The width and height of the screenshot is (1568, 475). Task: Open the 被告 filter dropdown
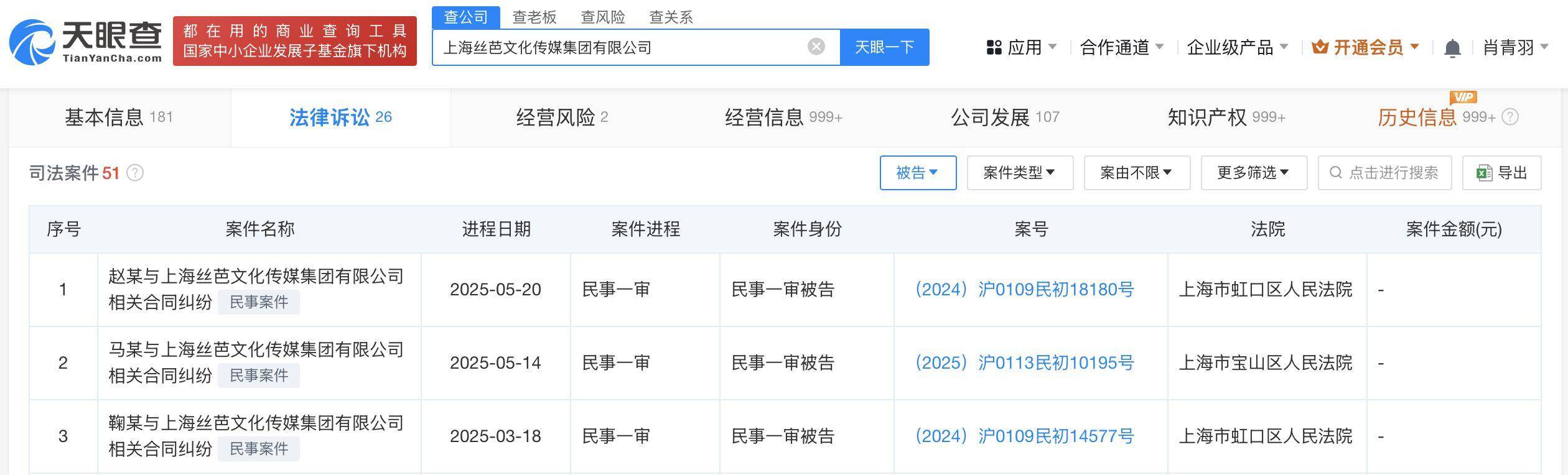(x=918, y=173)
